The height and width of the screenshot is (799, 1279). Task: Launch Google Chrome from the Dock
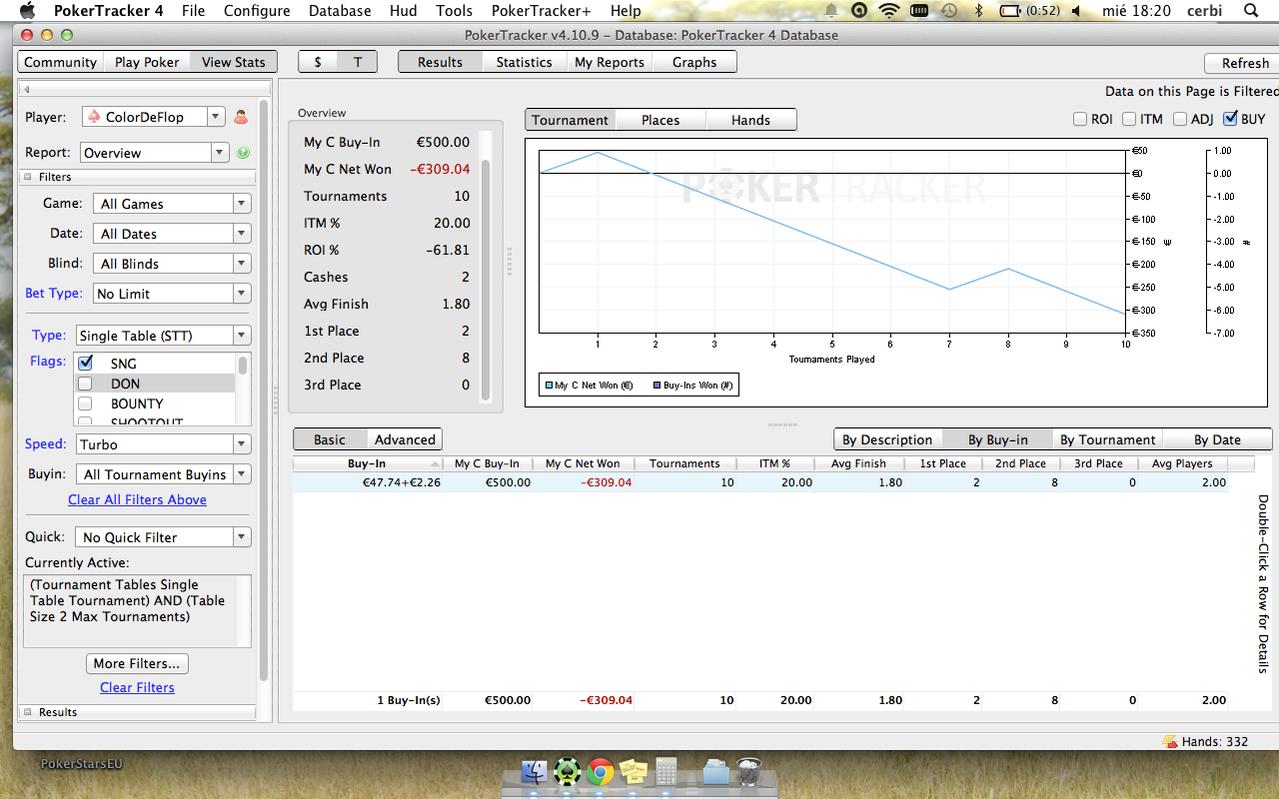[600, 771]
